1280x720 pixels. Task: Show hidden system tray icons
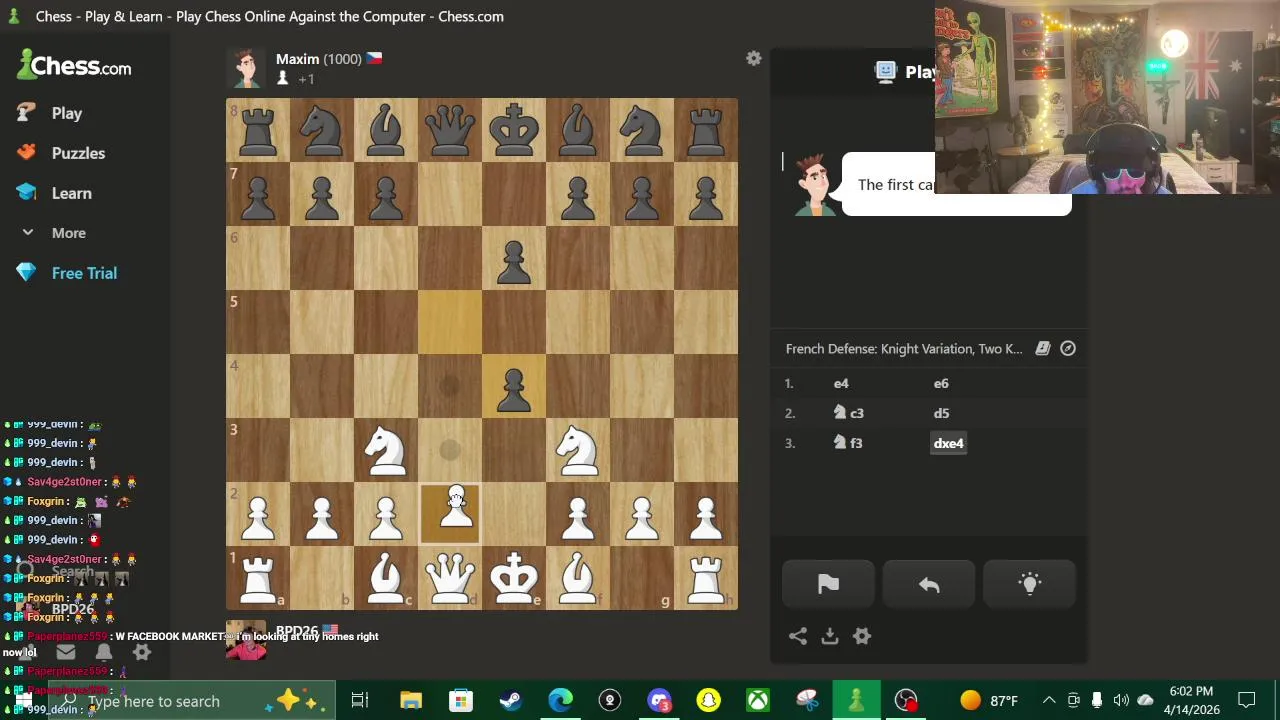tap(1049, 701)
